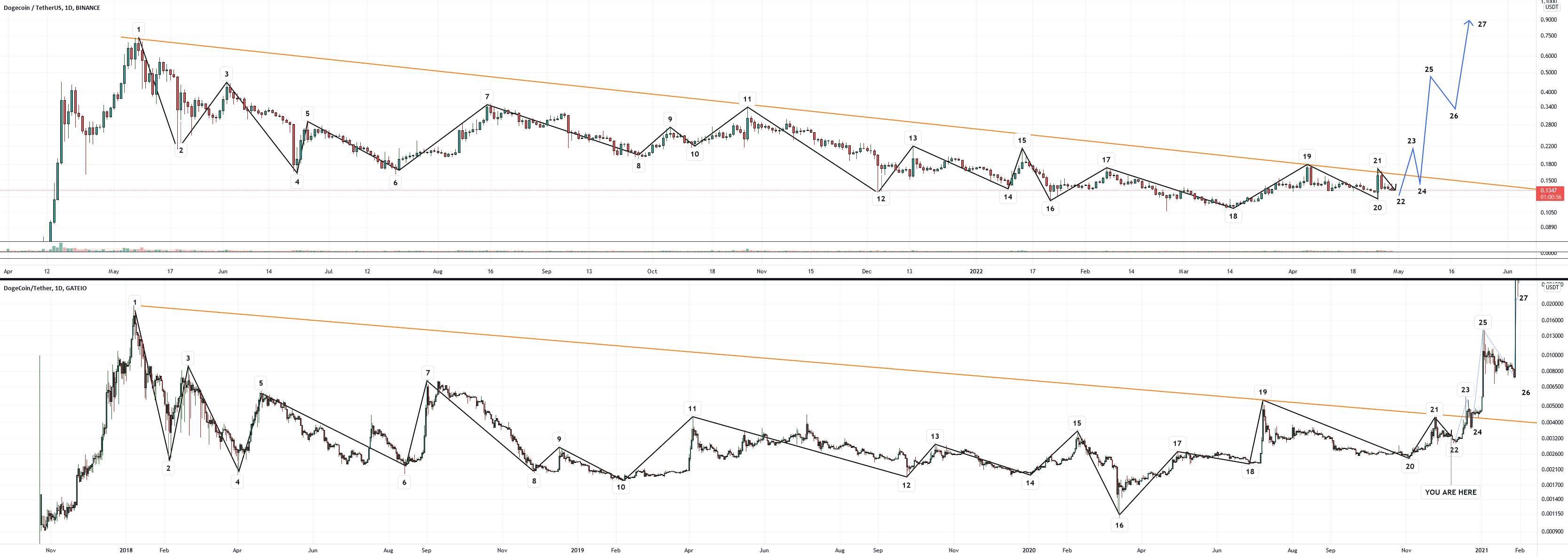Click the 2019 date label on the GATEIO time axis
Screen dimensions: 1568x557
[577, 550]
